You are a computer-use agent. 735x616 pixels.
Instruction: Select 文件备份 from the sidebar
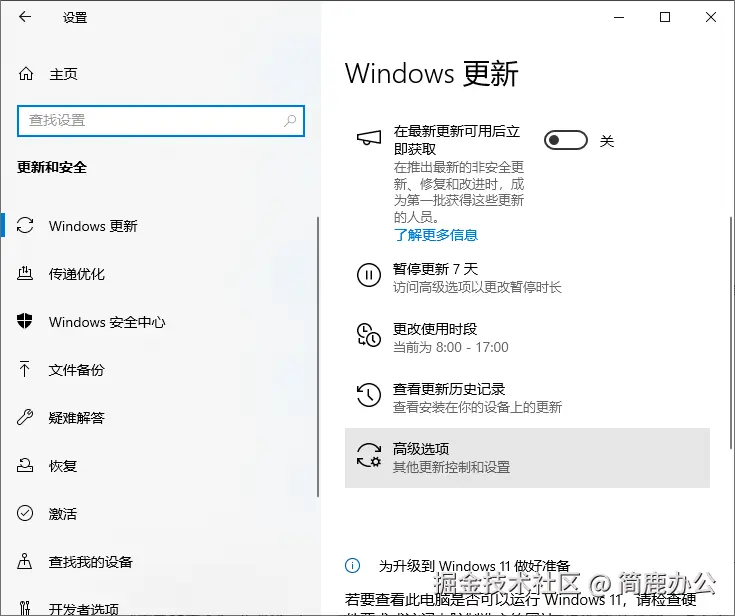(159, 370)
